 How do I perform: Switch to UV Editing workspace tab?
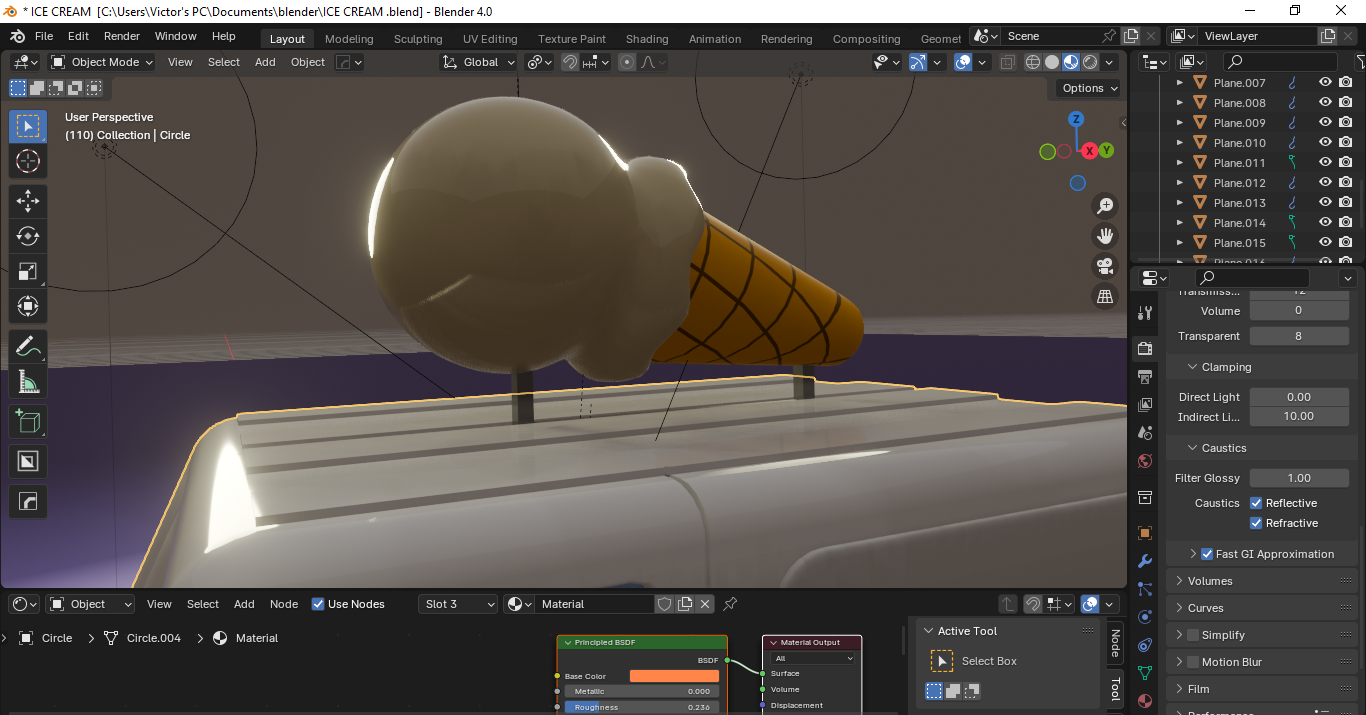click(x=490, y=39)
